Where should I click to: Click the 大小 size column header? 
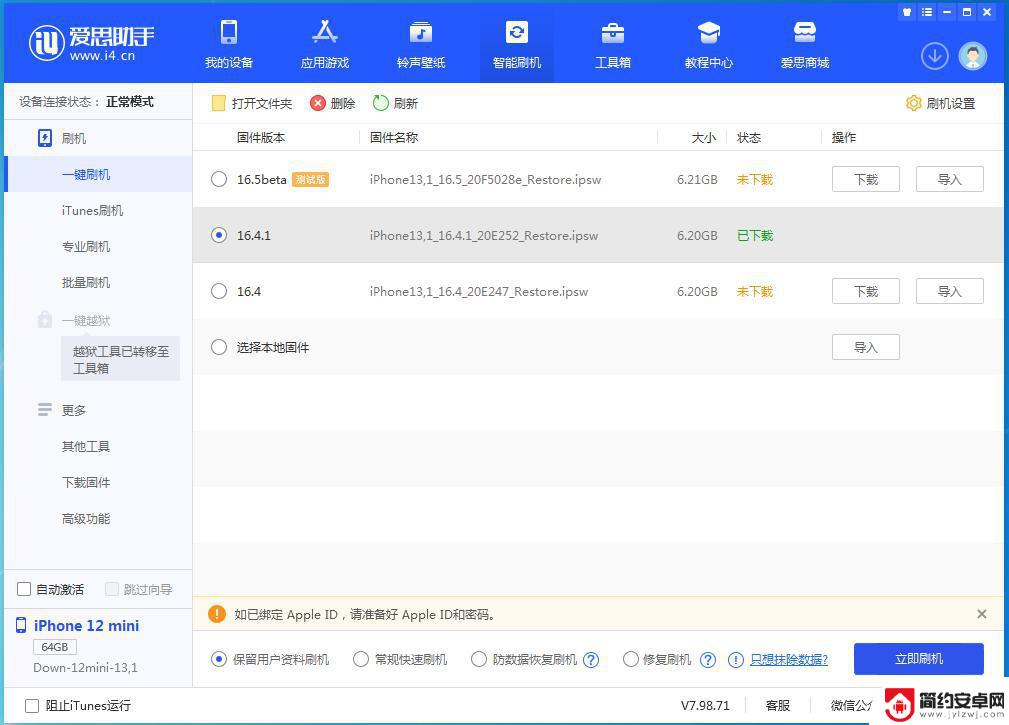click(703, 138)
